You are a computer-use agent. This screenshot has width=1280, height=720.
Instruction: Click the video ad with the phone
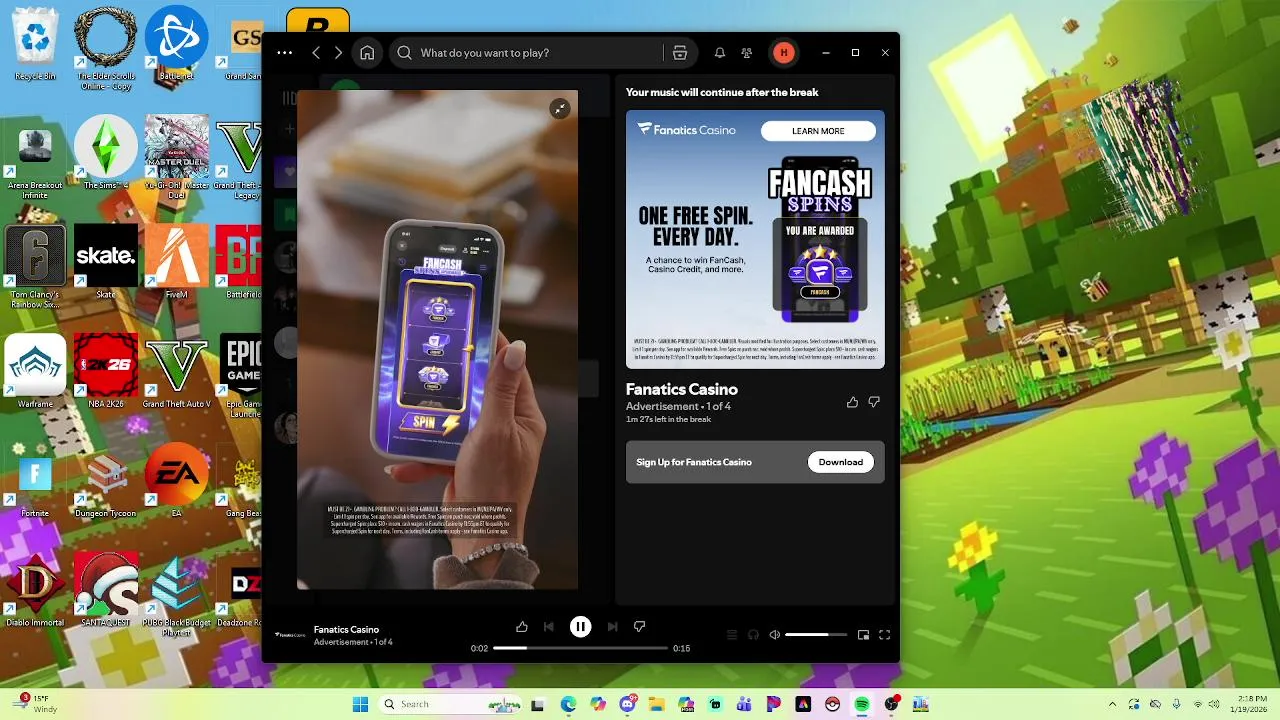437,340
